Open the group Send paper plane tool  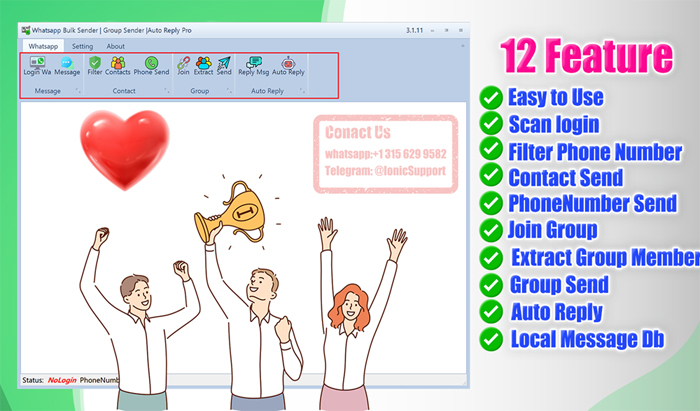point(224,66)
